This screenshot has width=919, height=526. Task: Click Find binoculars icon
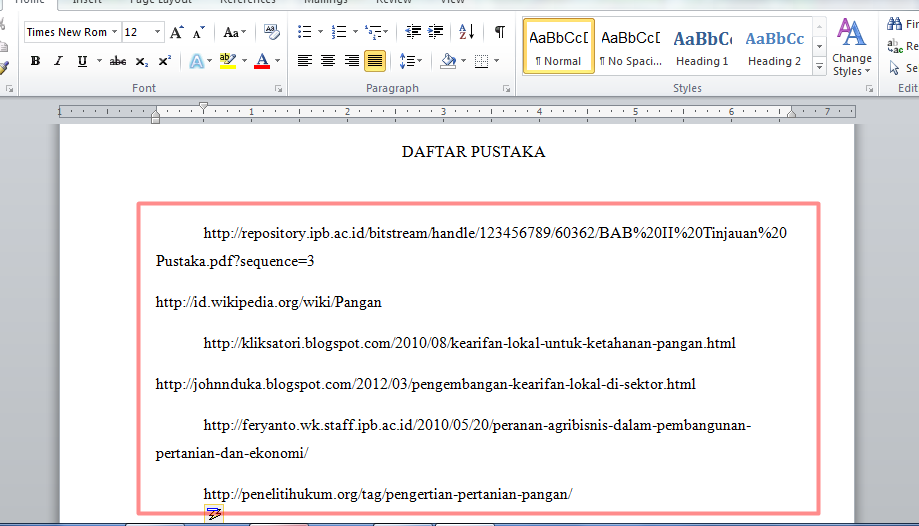pos(894,23)
